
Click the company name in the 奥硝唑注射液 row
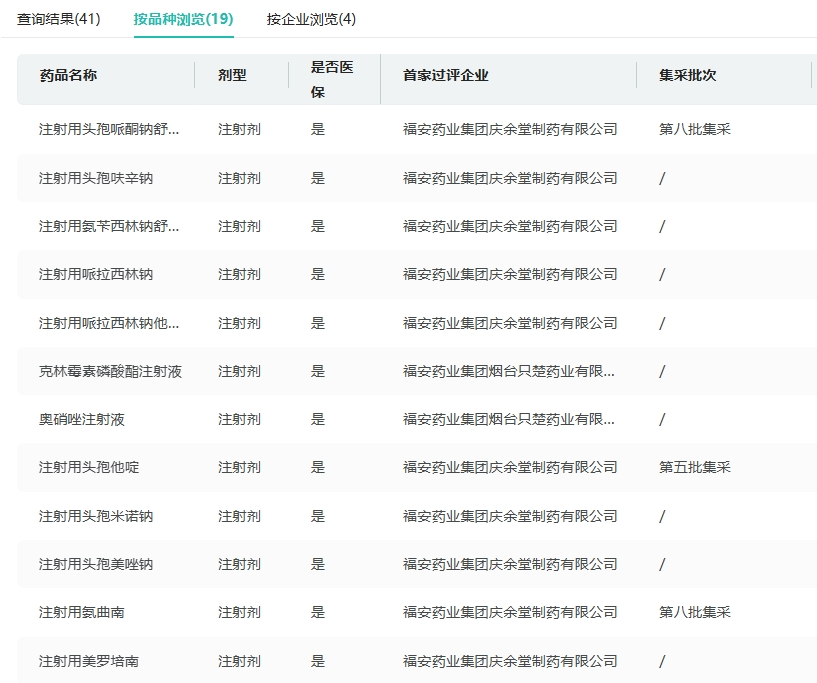pos(509,419)
